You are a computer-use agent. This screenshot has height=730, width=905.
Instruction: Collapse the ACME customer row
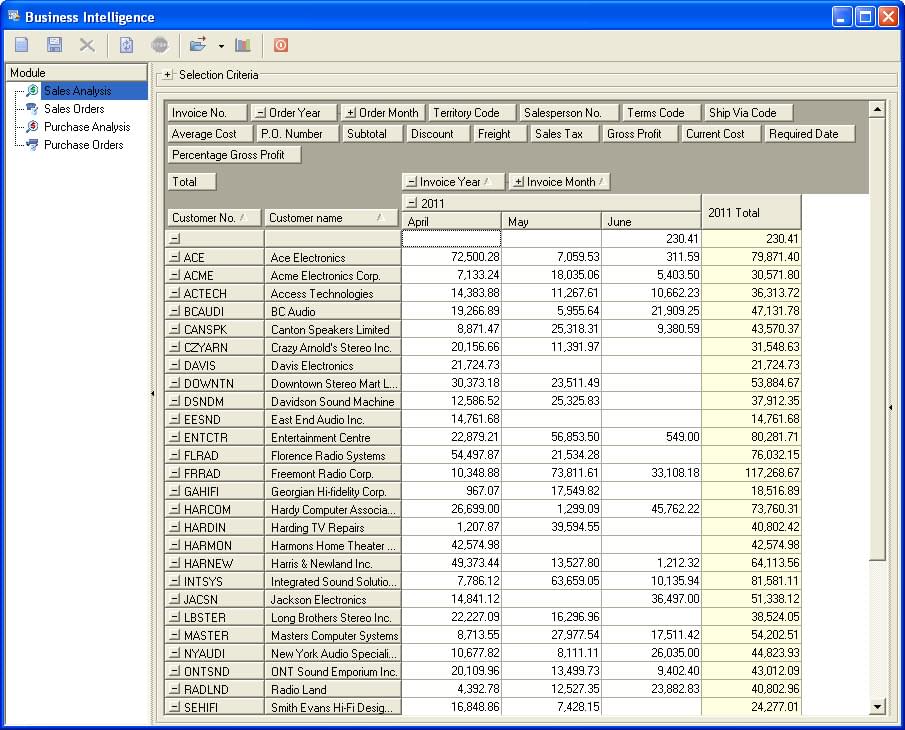click(x=175, y=275)
